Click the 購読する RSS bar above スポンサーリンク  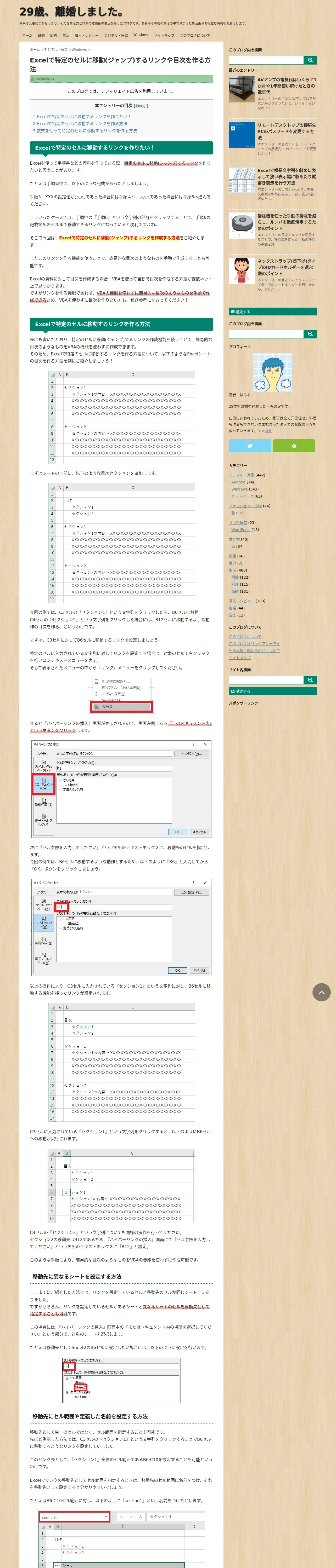click(273, 691)
